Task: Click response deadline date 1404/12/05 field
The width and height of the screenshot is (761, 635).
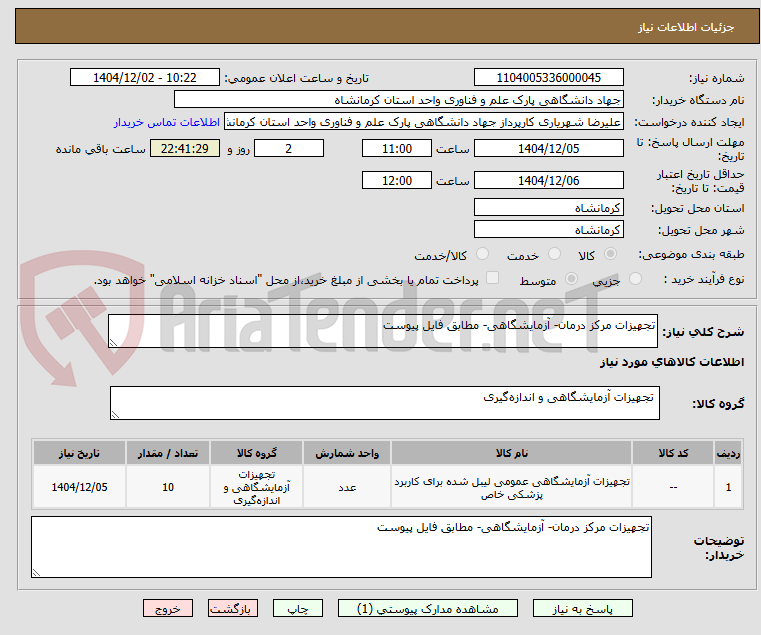Action: [x=548, y=148]
